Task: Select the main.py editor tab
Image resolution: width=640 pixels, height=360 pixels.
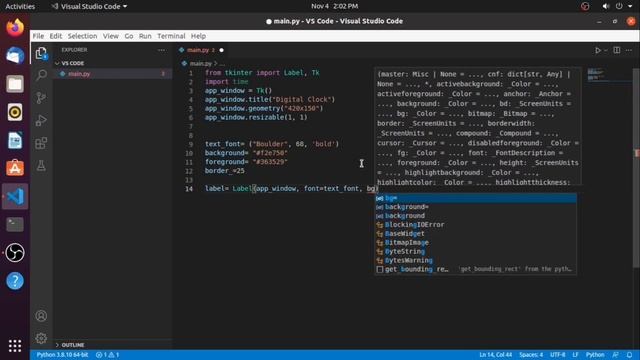Action: [202, 50]
